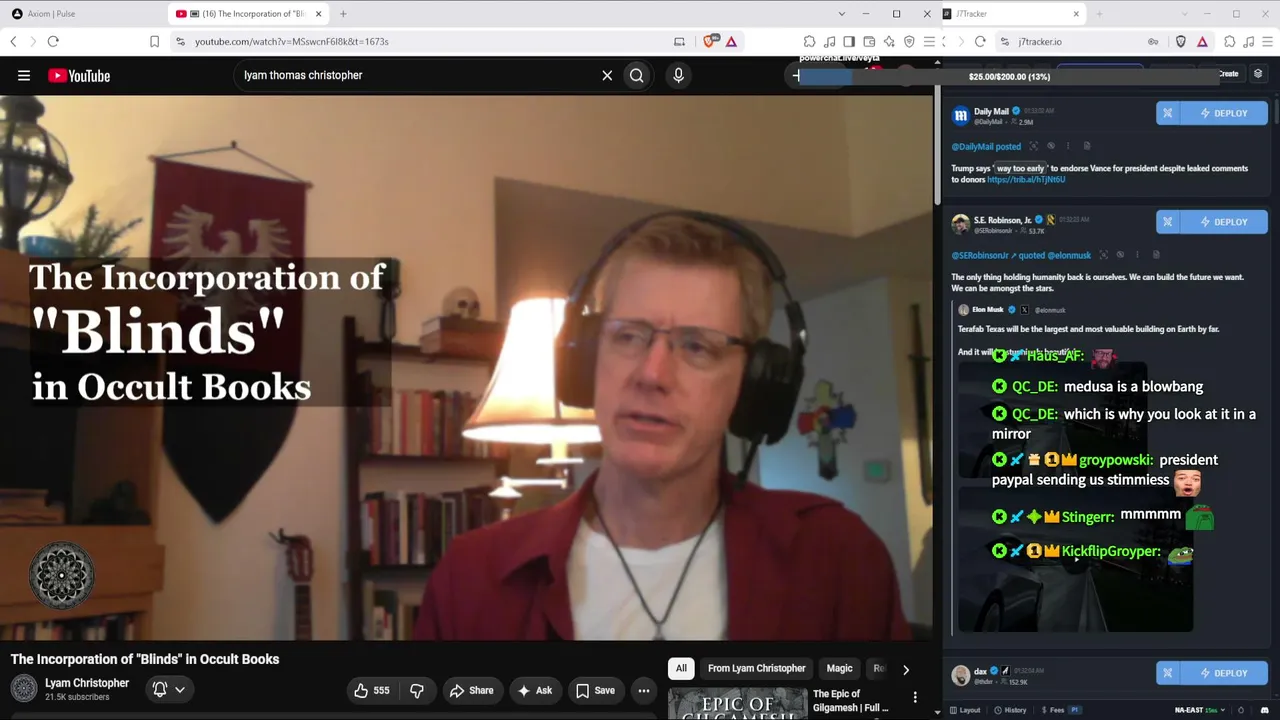Clear the YouTube search field text
1280x720 pixels.
tap(607, 75)
